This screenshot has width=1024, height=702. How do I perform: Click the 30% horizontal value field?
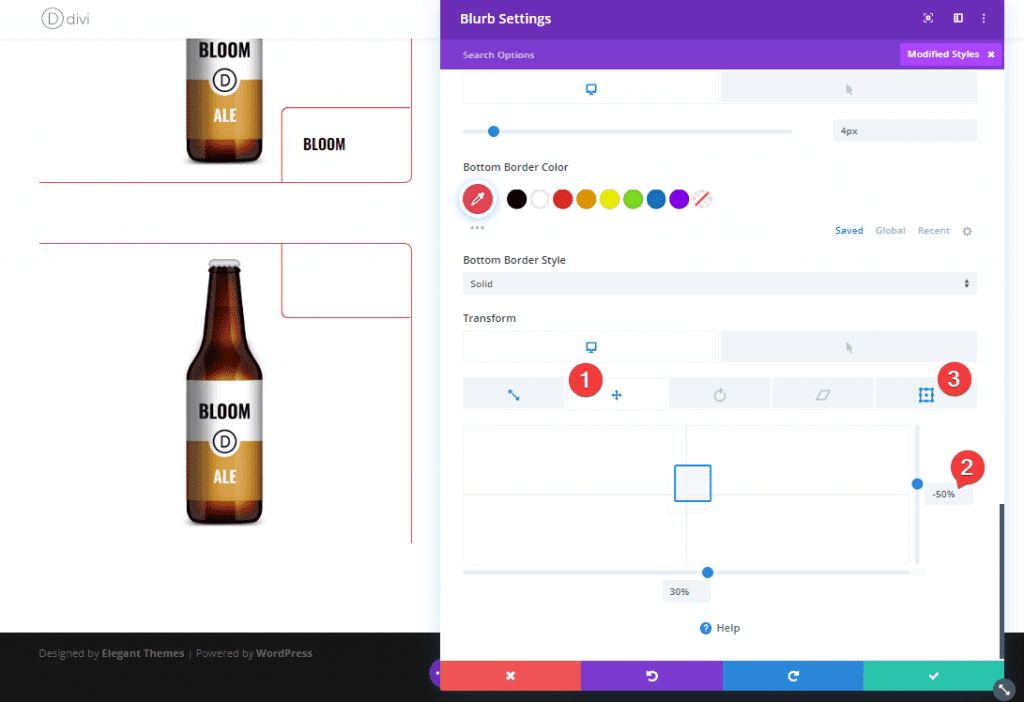pyautogui.click(x=686, y=592)
